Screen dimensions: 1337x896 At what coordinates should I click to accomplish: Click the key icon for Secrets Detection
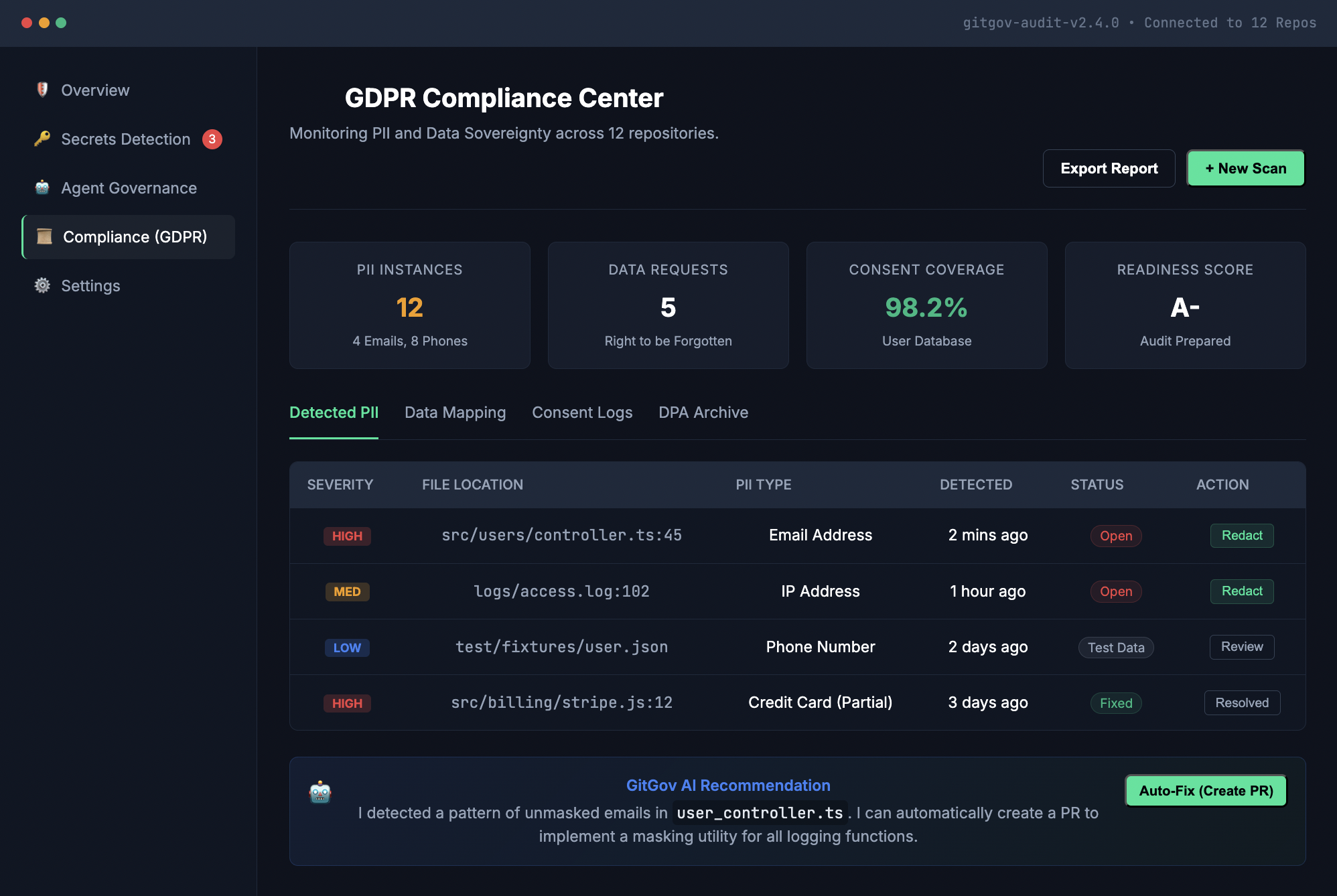tap(42, 139)
